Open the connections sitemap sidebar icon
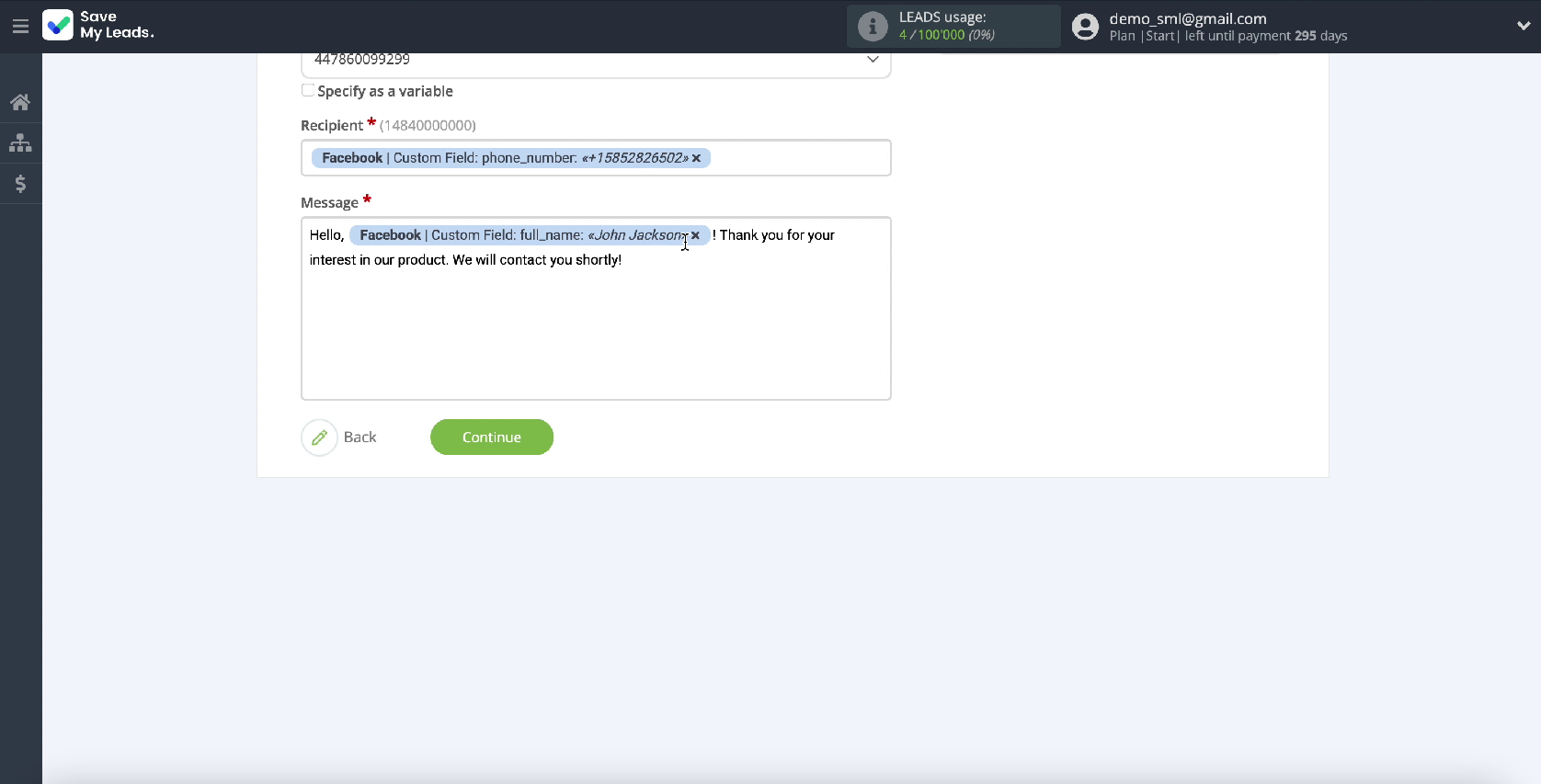 click(20, 143)
